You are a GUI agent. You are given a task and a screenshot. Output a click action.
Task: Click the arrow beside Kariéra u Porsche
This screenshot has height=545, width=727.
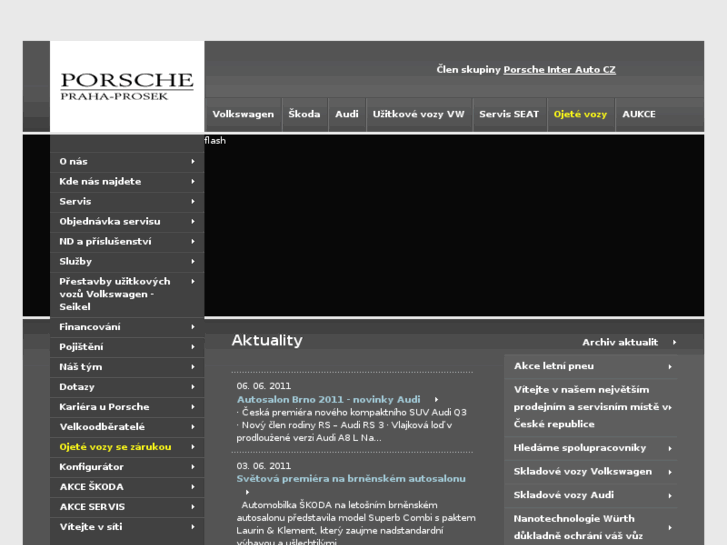click(x=193, y=407)
